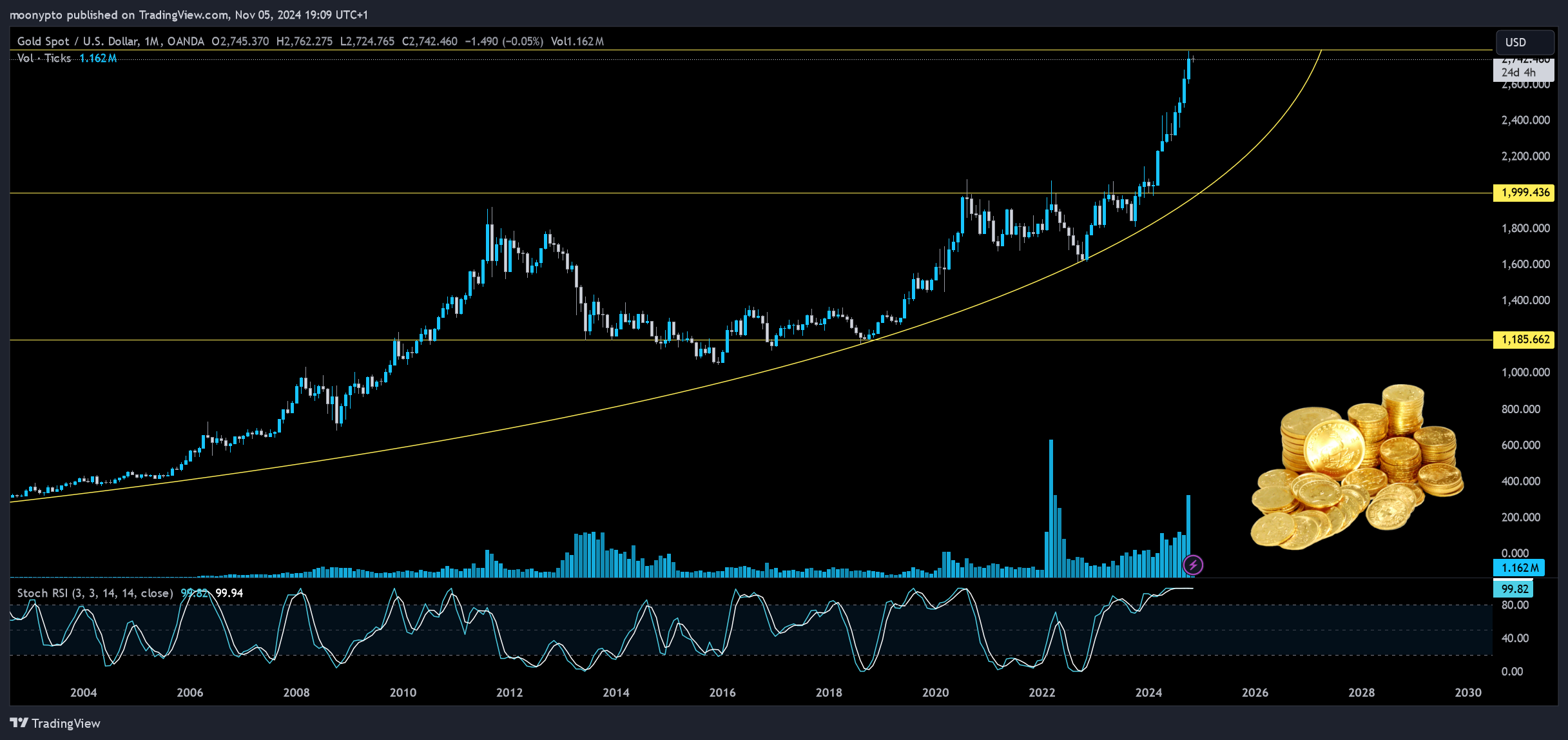This screenshot has height=740, width=1568.
Task: Click the 2008 year on time axis
Action: pos(296,693)
